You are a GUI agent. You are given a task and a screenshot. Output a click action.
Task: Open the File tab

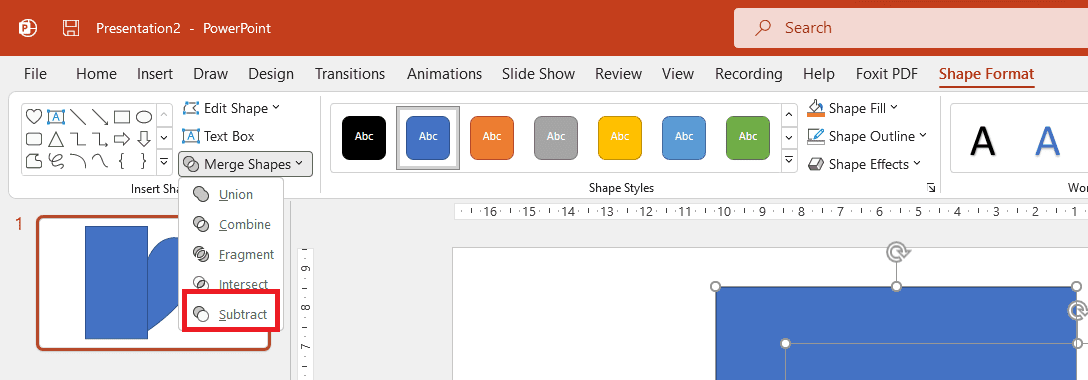(x=35, y=74)
